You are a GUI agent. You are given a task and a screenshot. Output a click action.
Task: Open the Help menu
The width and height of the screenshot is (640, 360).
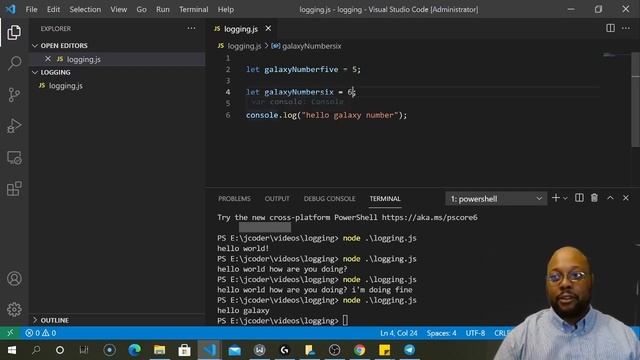(x=226, y=9)
